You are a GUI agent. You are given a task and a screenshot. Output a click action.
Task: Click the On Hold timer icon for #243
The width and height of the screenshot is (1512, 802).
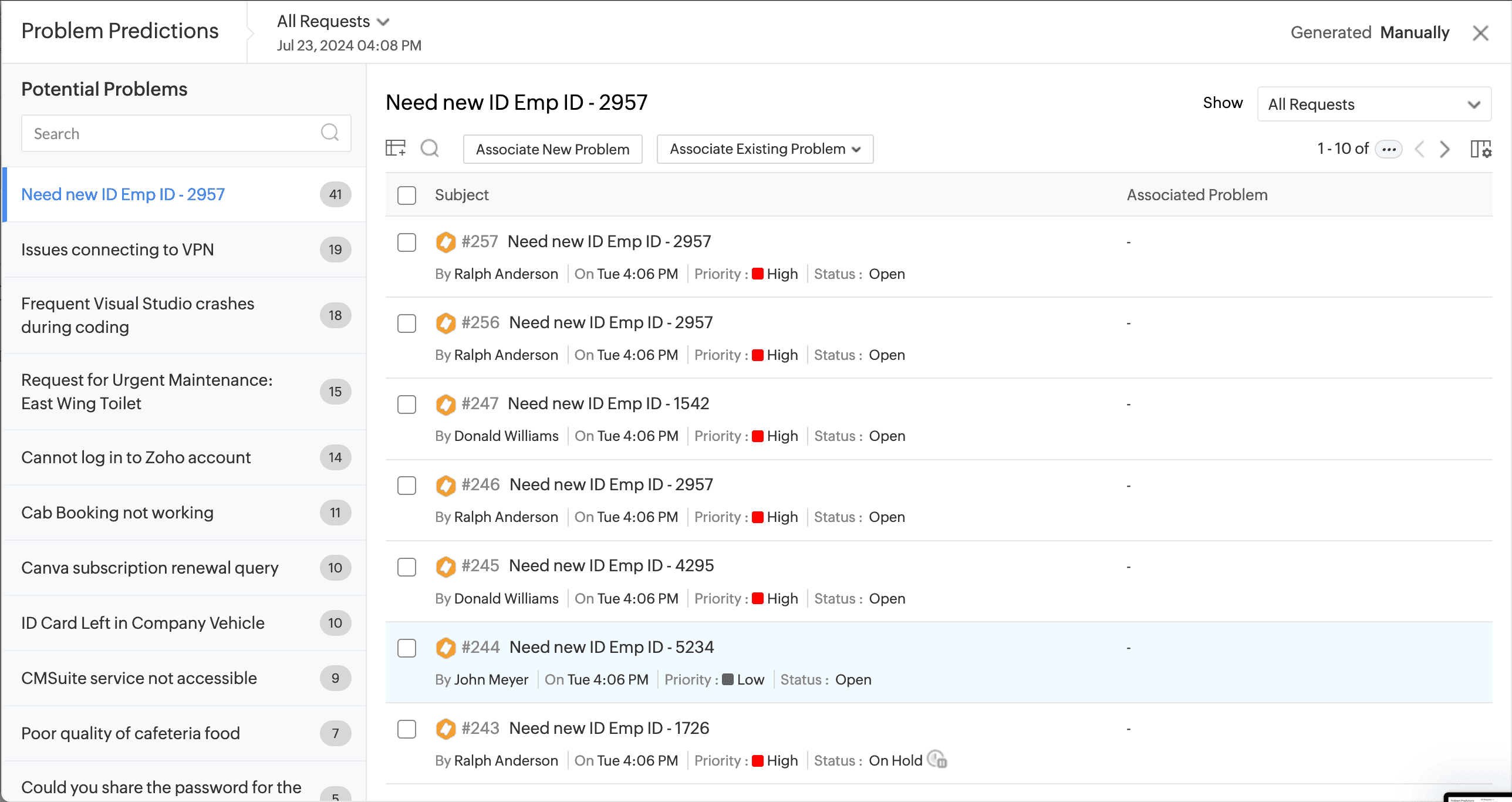click(x=937, y=760)
